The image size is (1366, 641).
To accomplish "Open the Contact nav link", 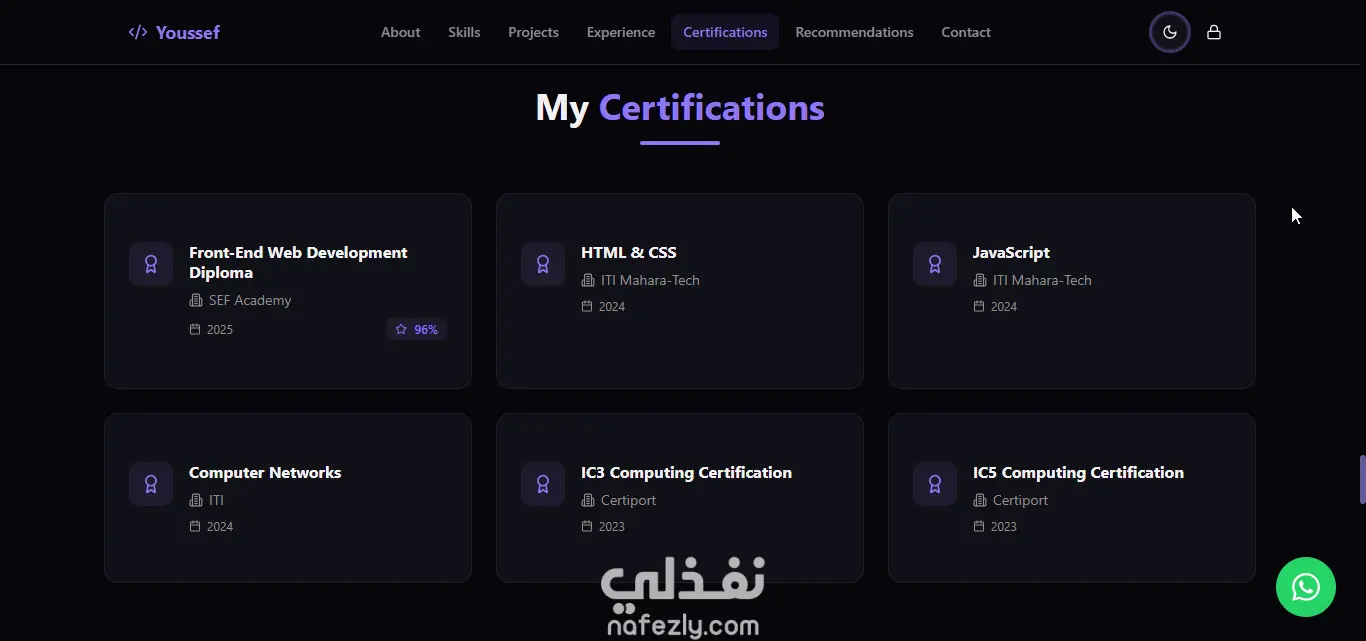I will click(966, 32).
